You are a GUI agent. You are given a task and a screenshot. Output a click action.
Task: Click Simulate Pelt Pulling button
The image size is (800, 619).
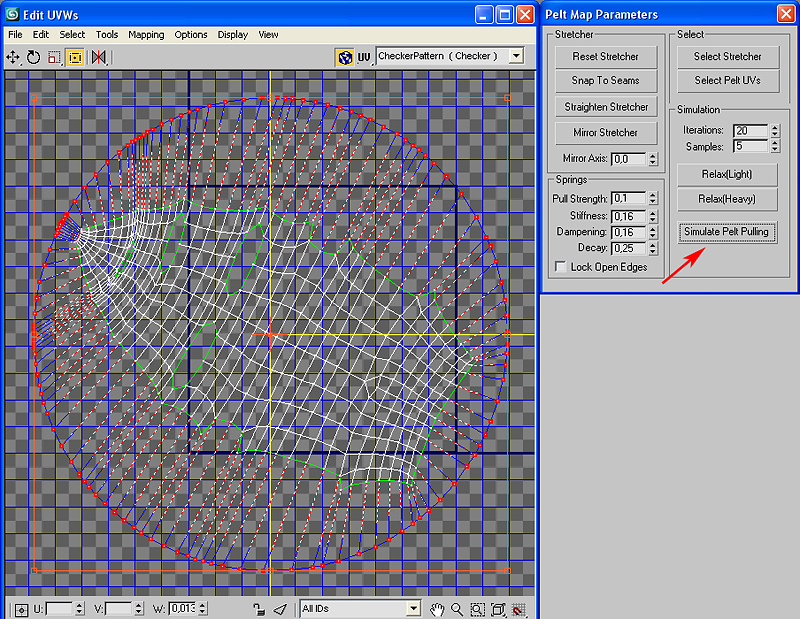(726, 232)
